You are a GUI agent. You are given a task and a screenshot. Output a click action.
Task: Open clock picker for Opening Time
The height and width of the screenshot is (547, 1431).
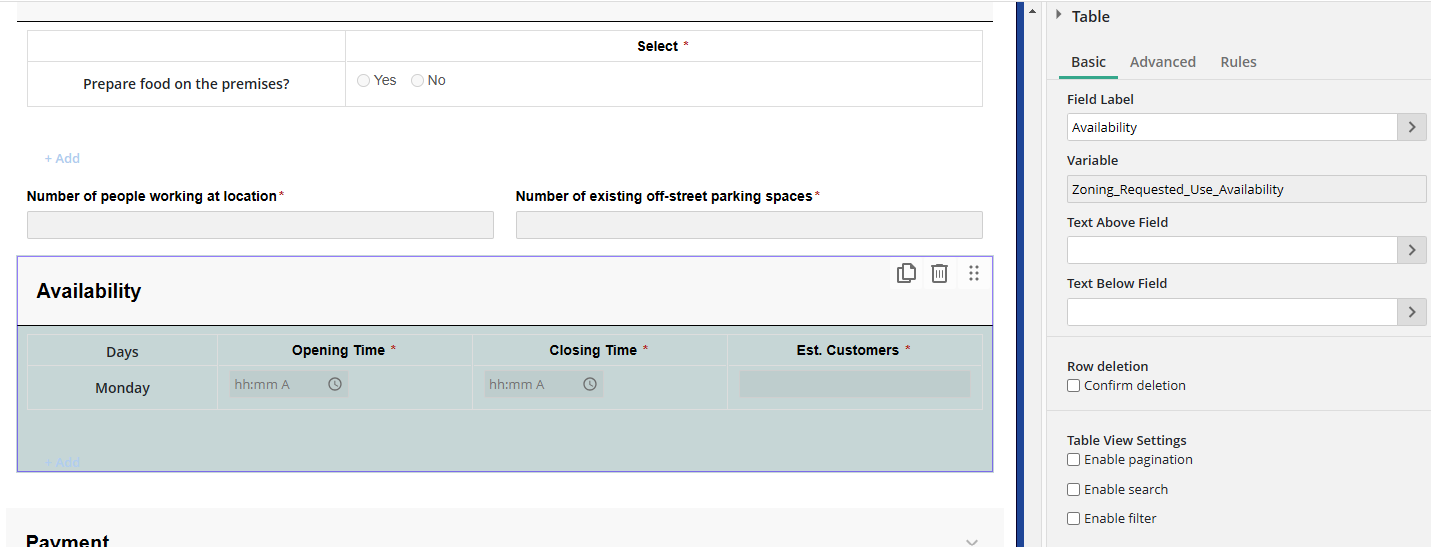335,384
